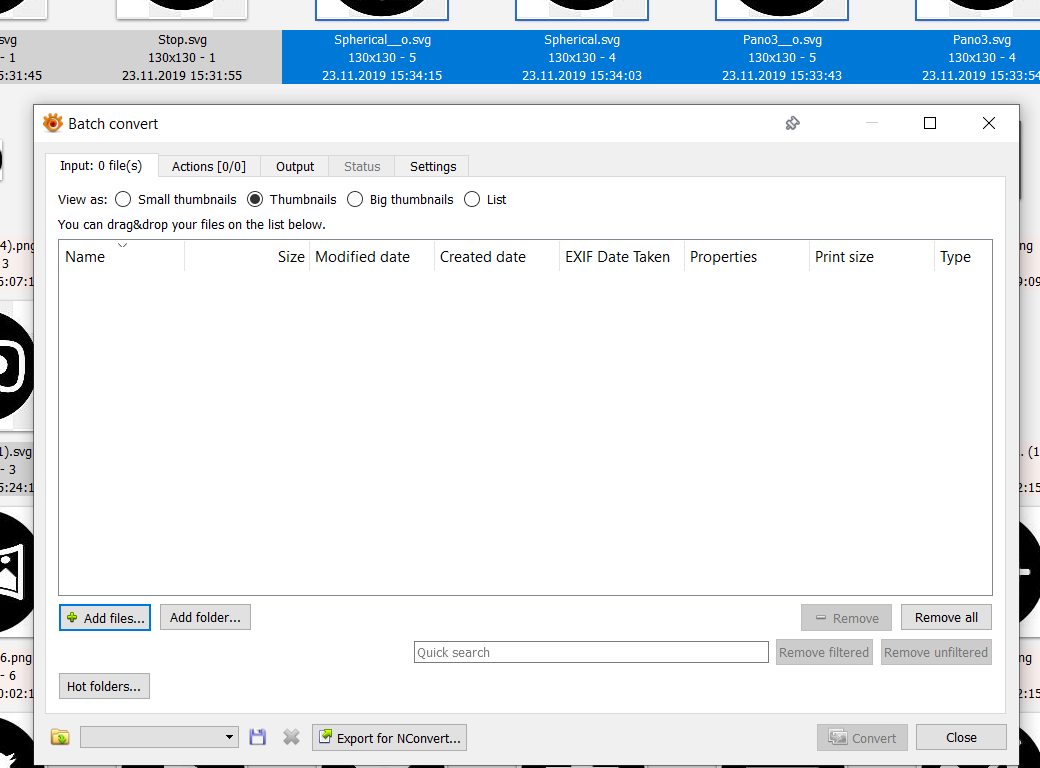1040x768 pixels.
Task: Click the Convert button
Action: click(x=862, y=737)
